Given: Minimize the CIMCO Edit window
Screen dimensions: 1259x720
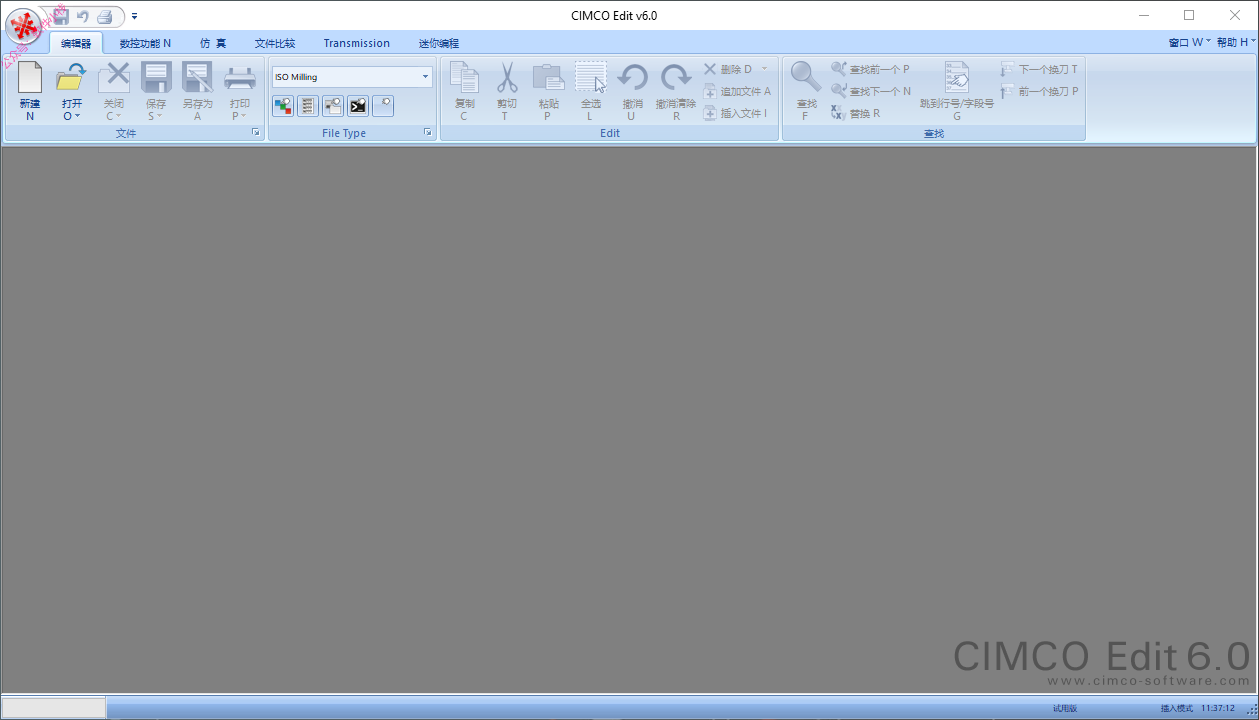Looking at the screenshot, I should (x=1143, y=15).
